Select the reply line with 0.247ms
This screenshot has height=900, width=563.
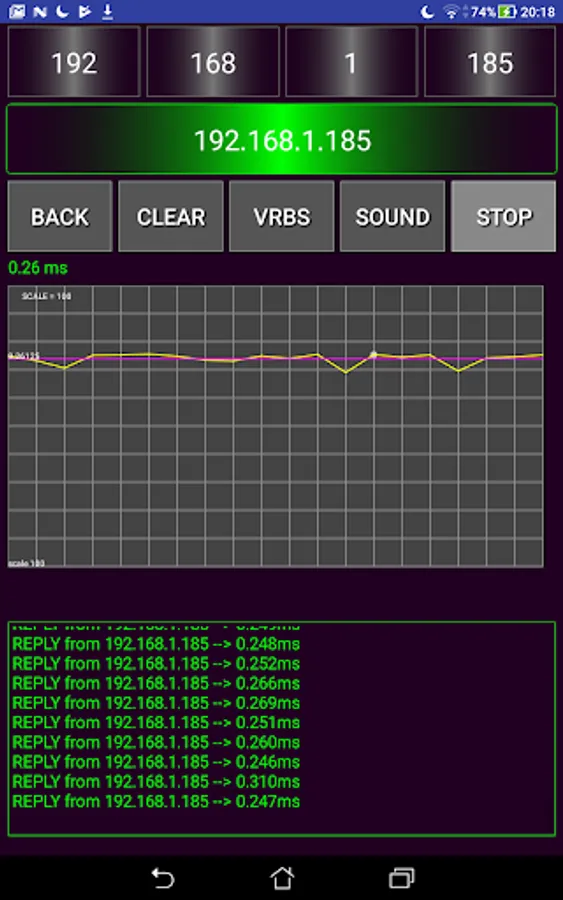(156, 801)
